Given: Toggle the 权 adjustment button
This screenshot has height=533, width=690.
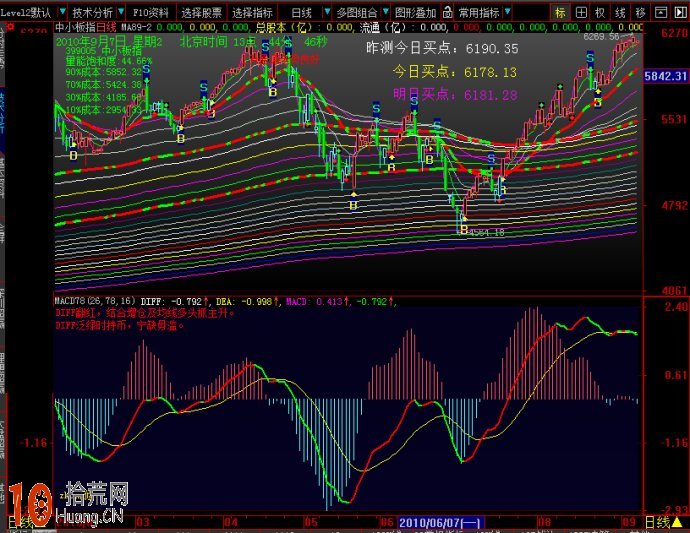Looking at the screenshot, I should point(600,12).
